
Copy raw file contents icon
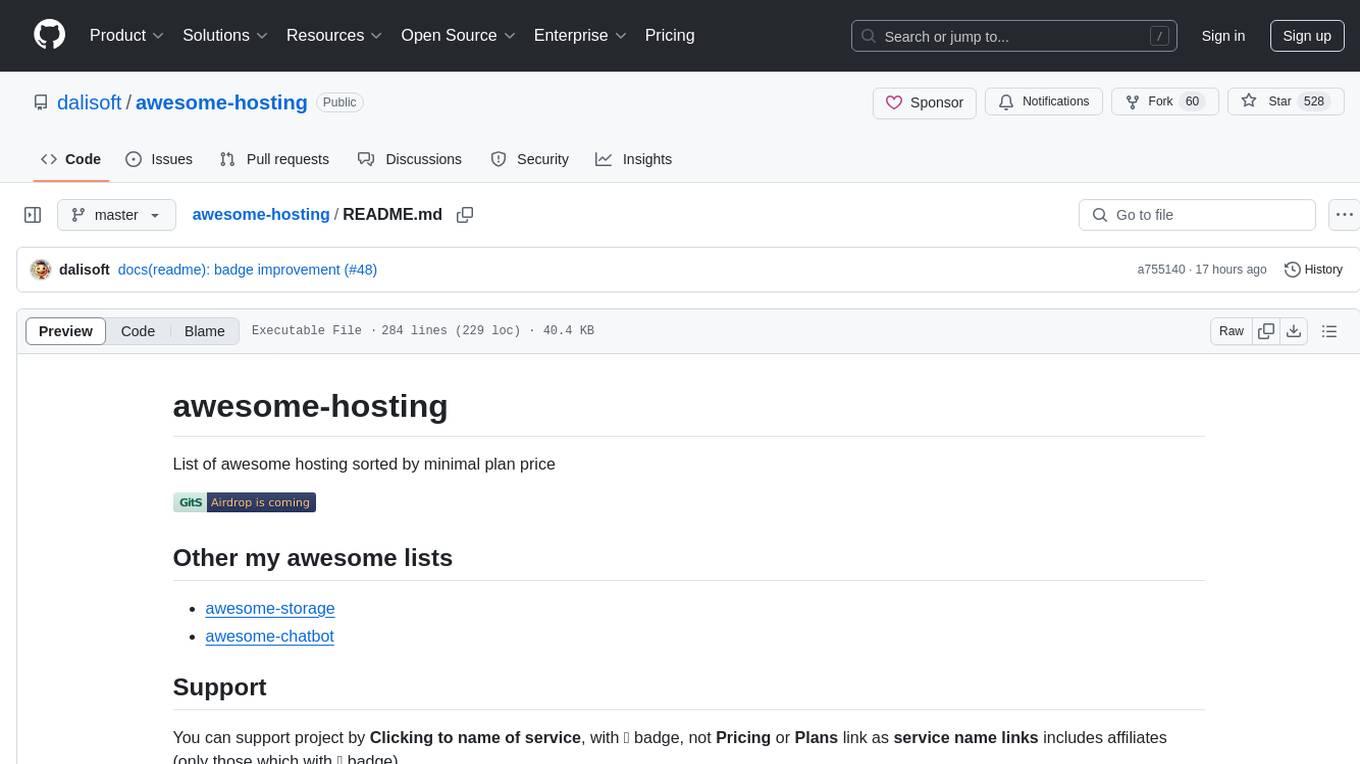pyautogui.click(x=1266, y=331)
